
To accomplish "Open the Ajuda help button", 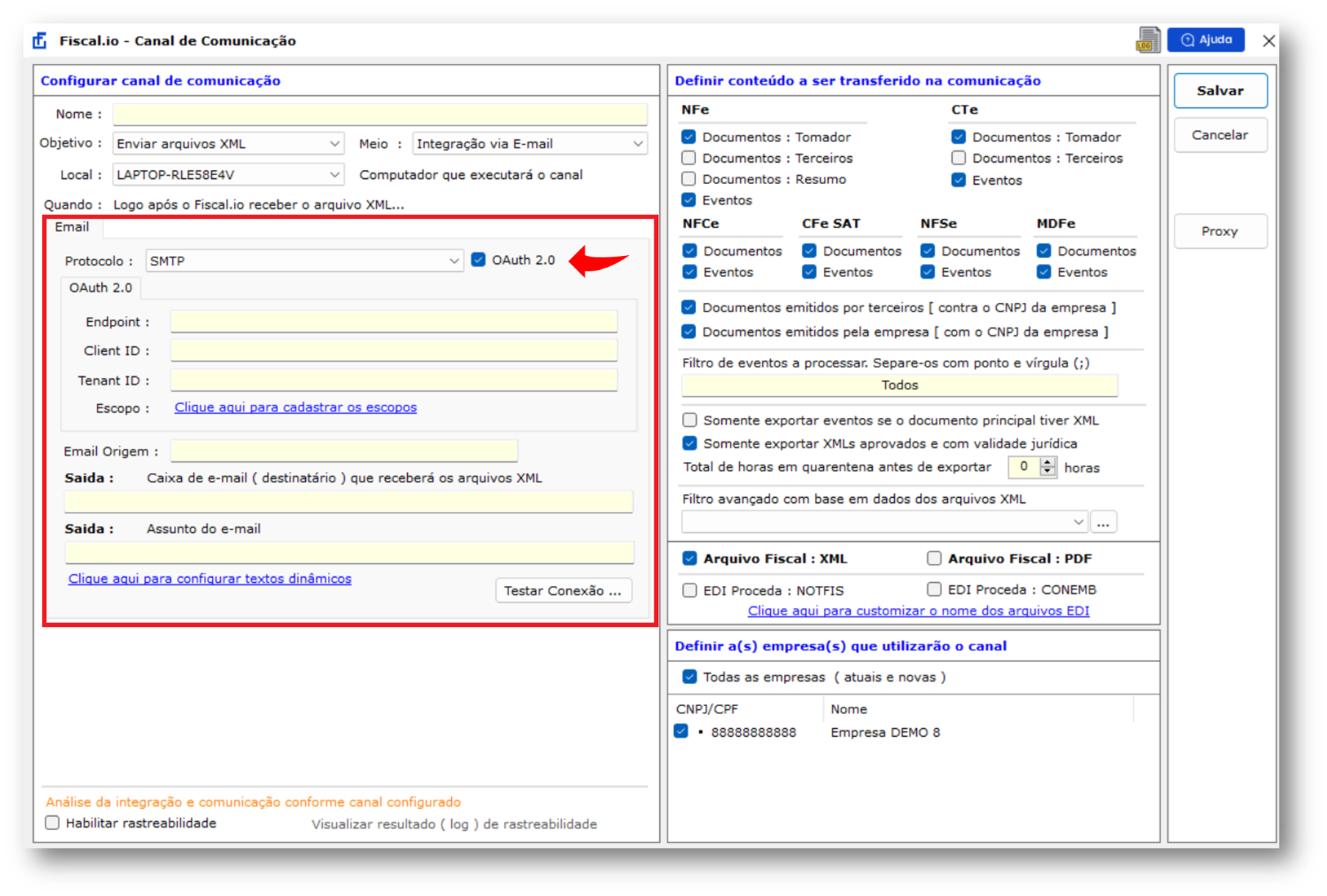I will [x=1205, y=40].
